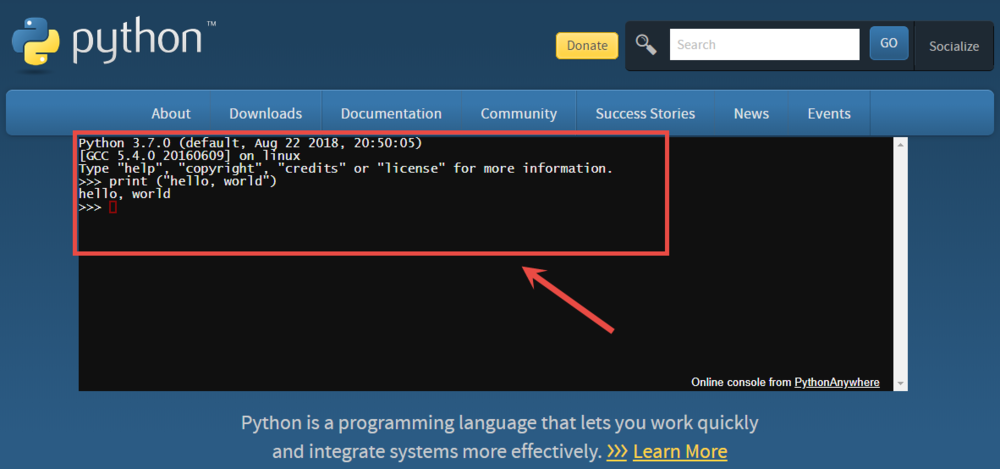The image size is (1000, 469).
Task: Click the console scrollbar down arrow
Action: (900, 383)
